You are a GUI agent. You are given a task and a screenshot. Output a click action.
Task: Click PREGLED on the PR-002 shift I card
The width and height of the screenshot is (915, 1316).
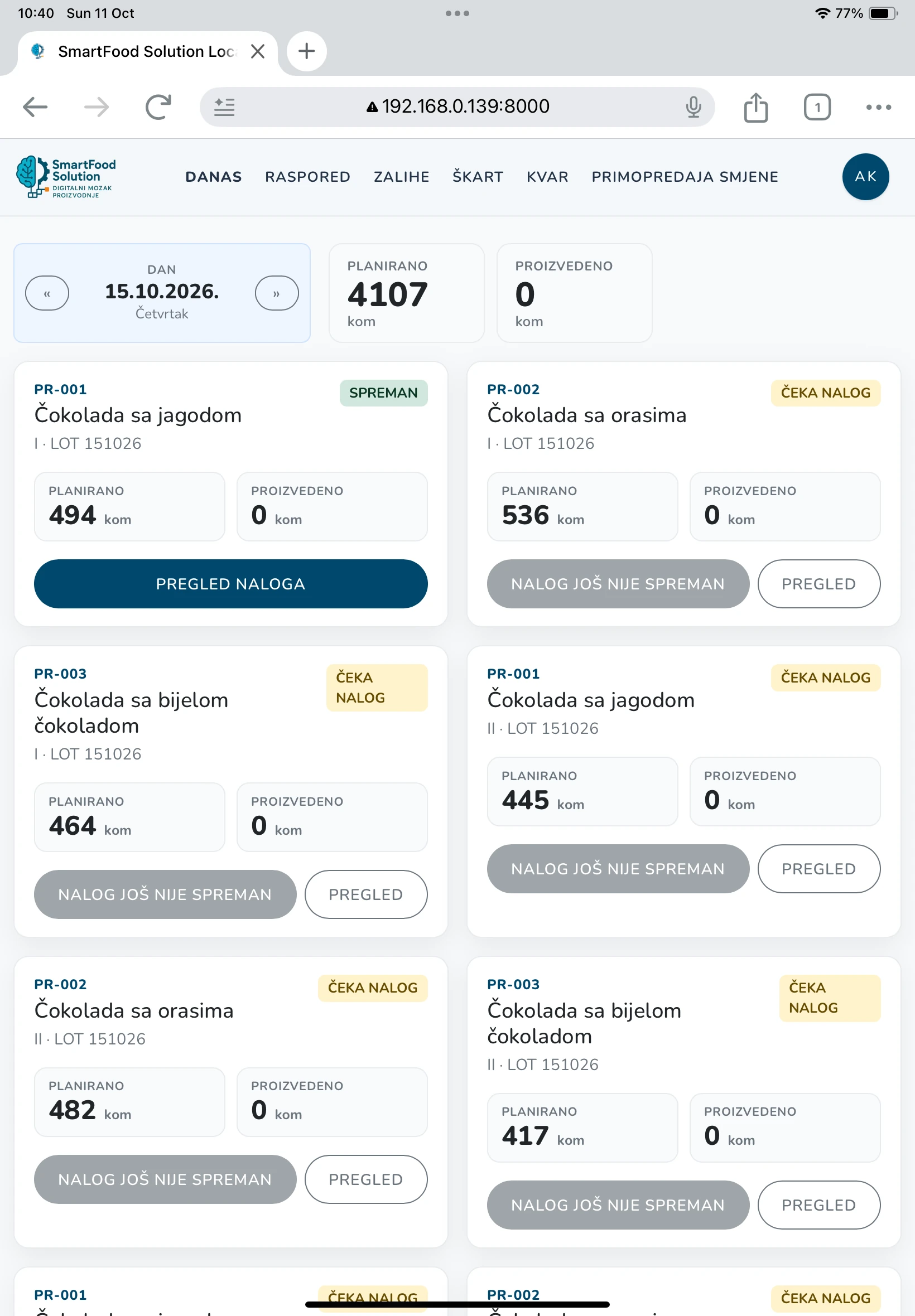(x=818, y=584)
